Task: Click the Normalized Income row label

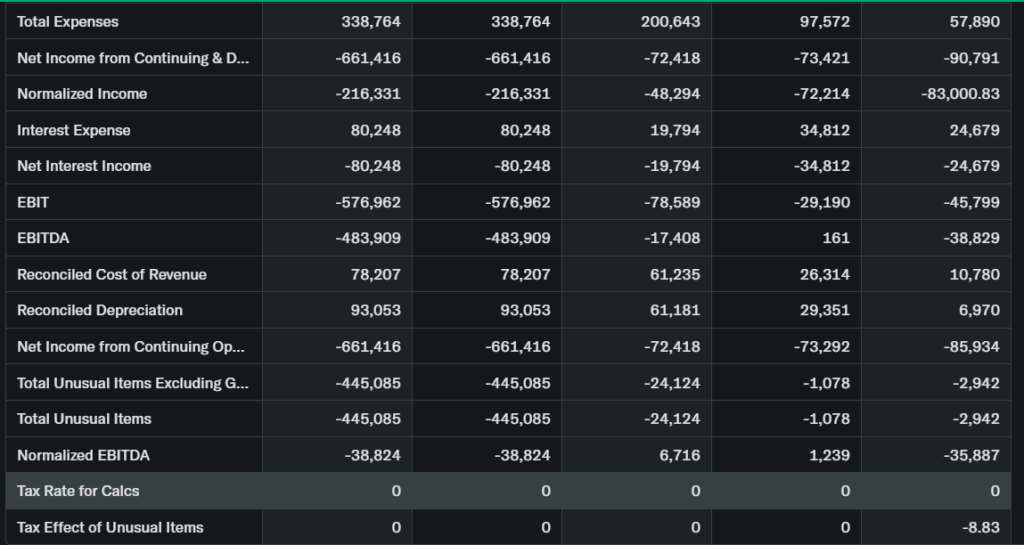Action: 82,94
